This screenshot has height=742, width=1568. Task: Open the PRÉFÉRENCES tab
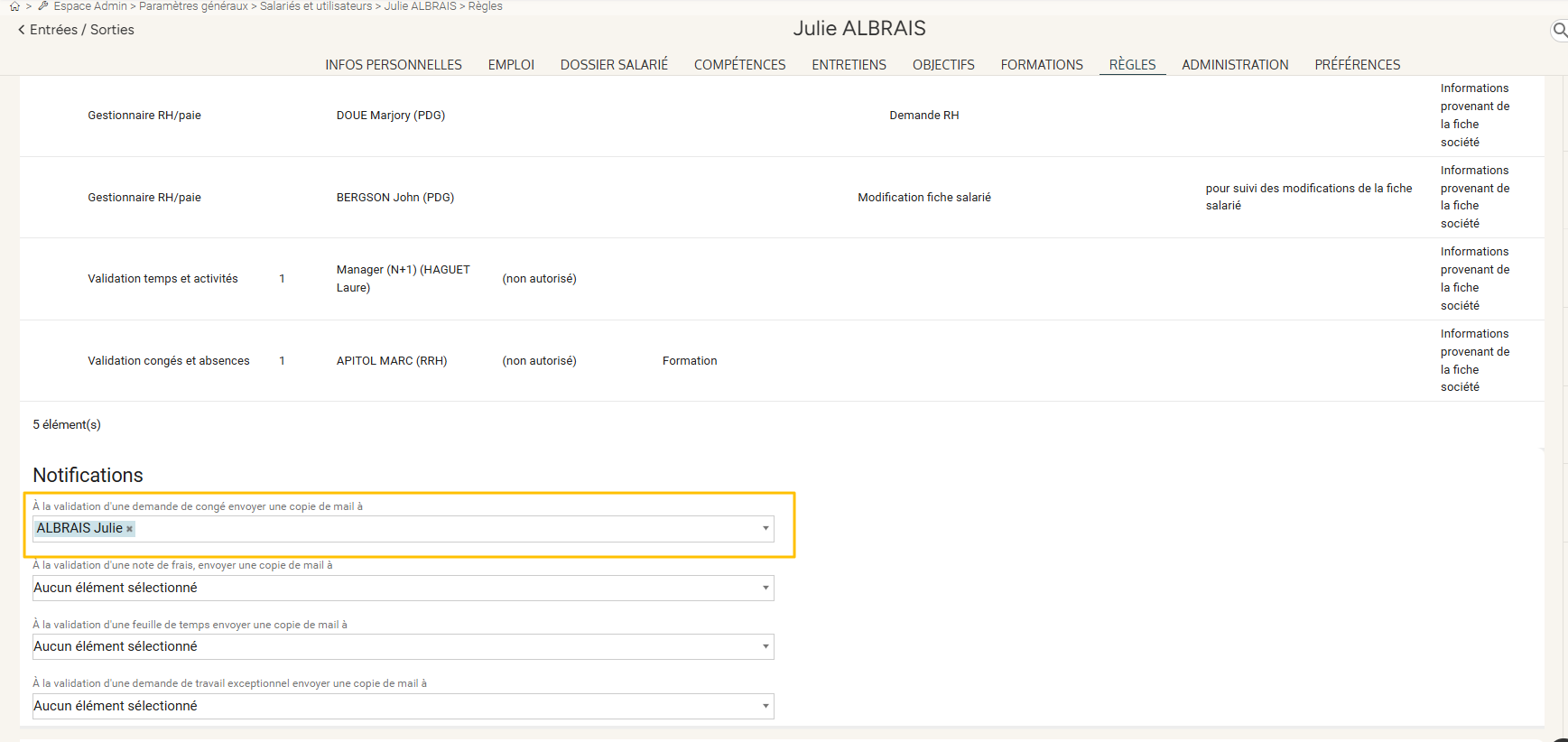coord(1357,65)
